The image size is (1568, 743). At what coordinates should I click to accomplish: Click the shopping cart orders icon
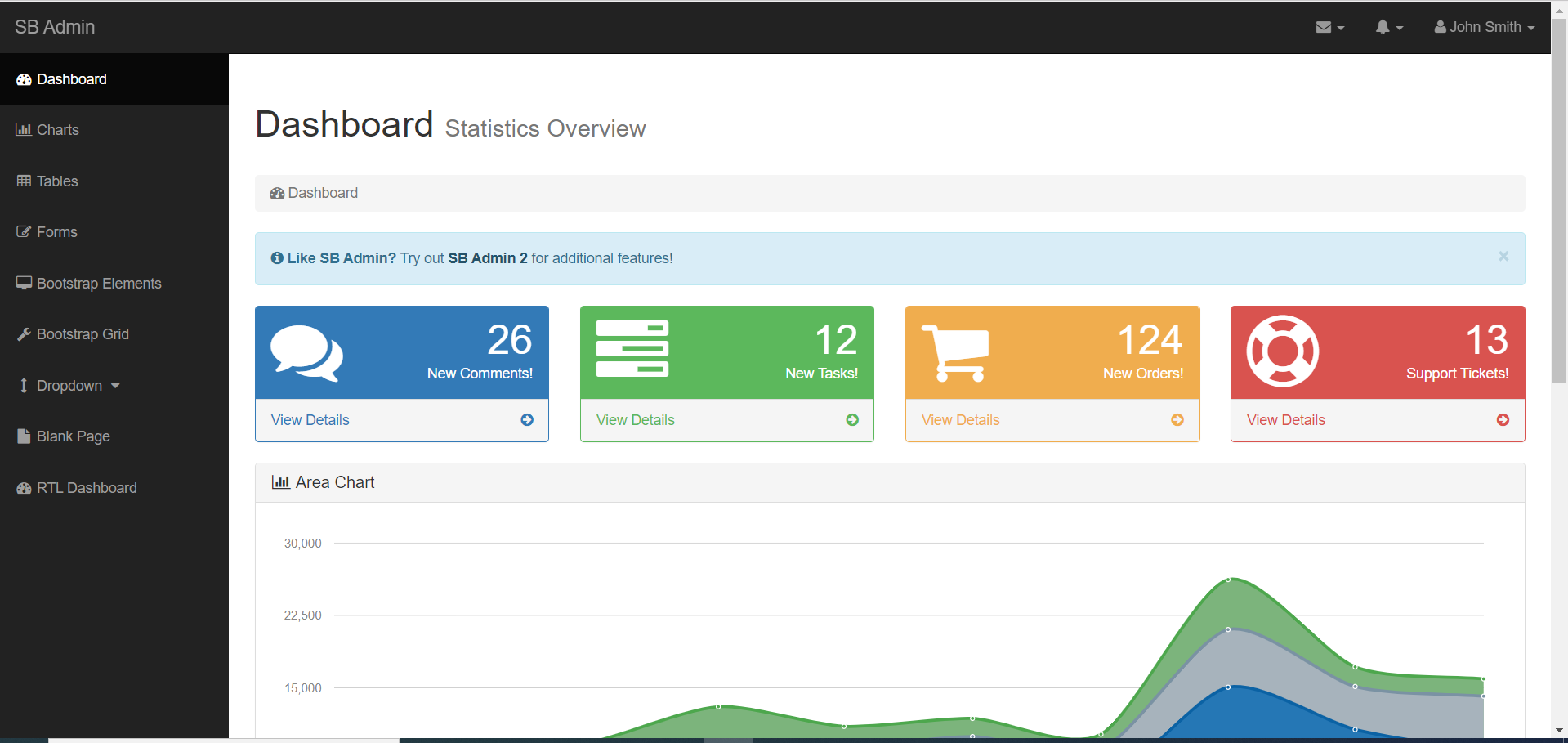coord(955,352)
